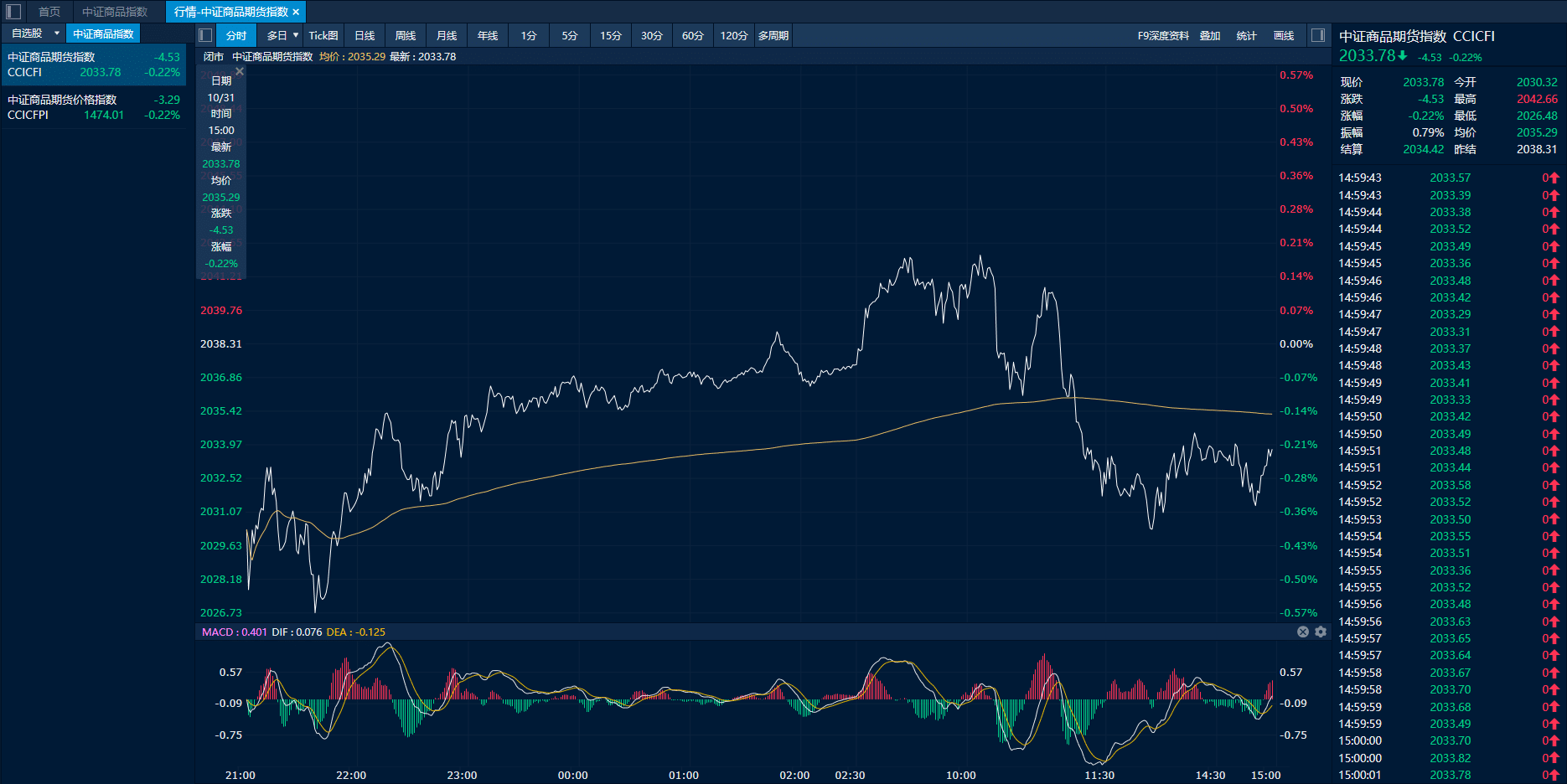Close the floating date info box
1567x784 pixels.
click(x=240, y=72)
